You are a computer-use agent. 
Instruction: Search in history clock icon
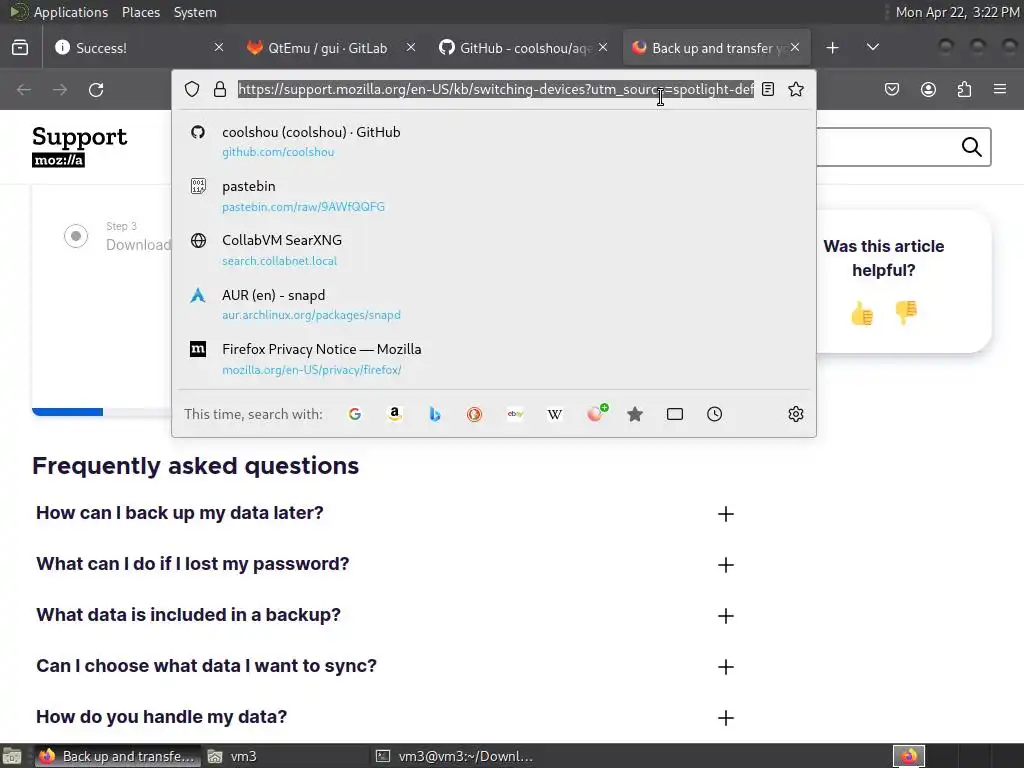[714, 414]
